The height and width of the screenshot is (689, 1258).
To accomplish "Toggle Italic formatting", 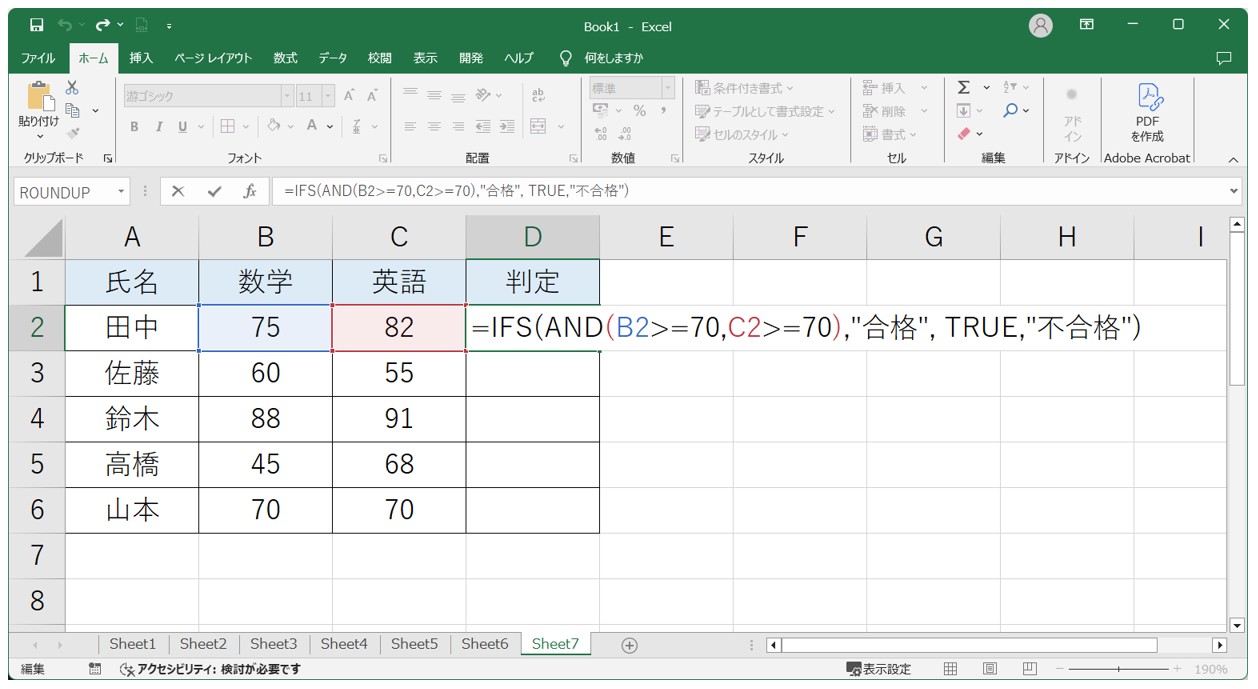I will 158,126.
